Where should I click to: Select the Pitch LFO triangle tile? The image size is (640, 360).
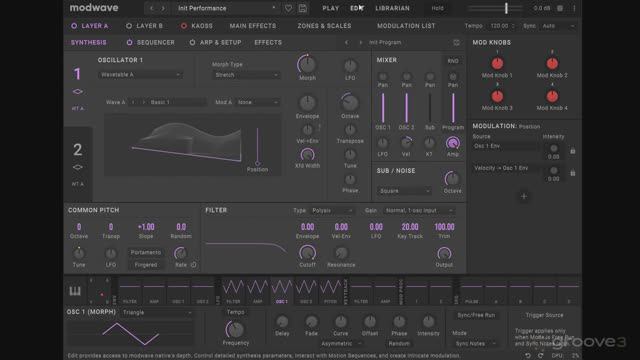(330, 290)
